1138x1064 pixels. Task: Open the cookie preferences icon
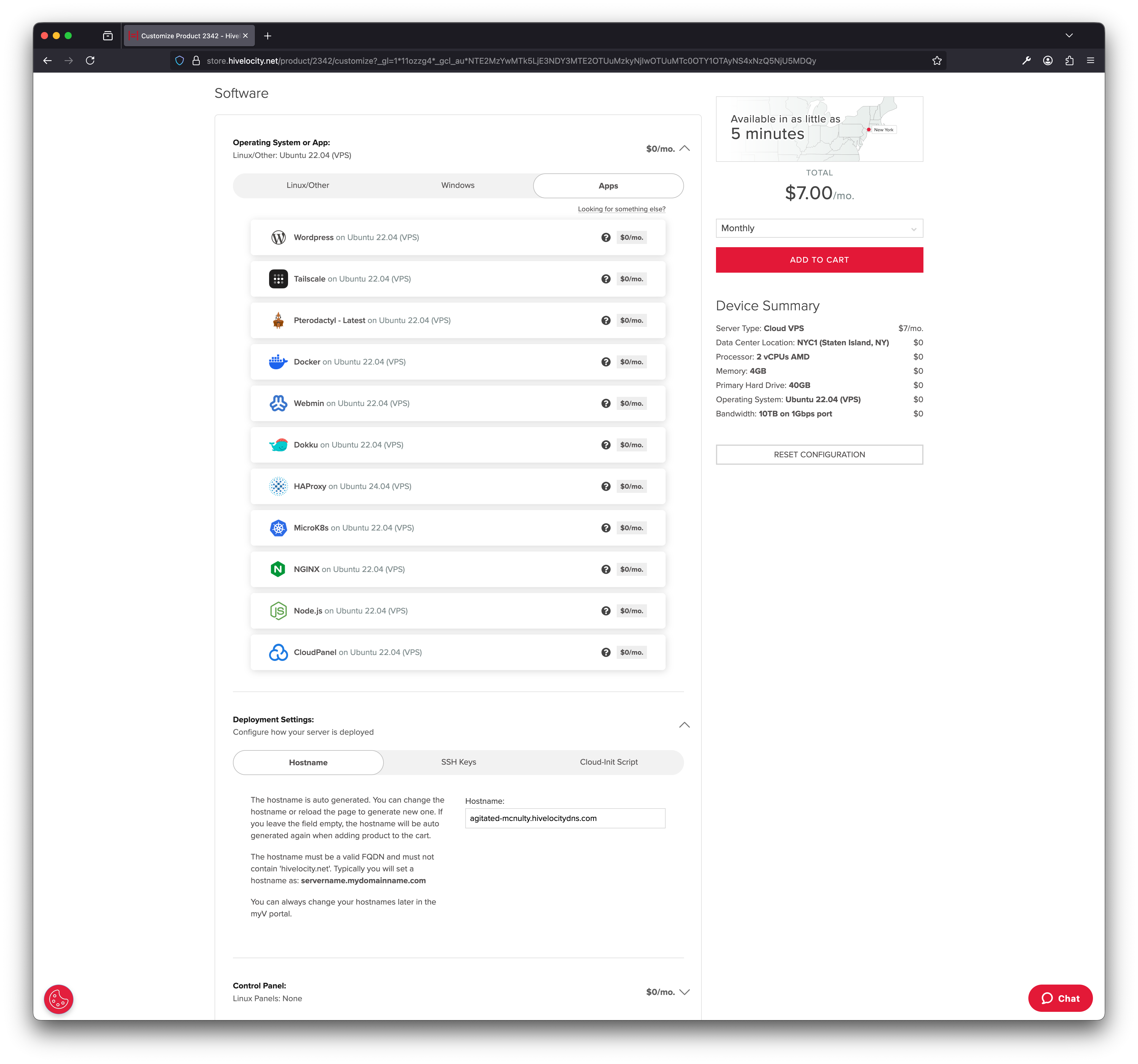click(58, 999)
